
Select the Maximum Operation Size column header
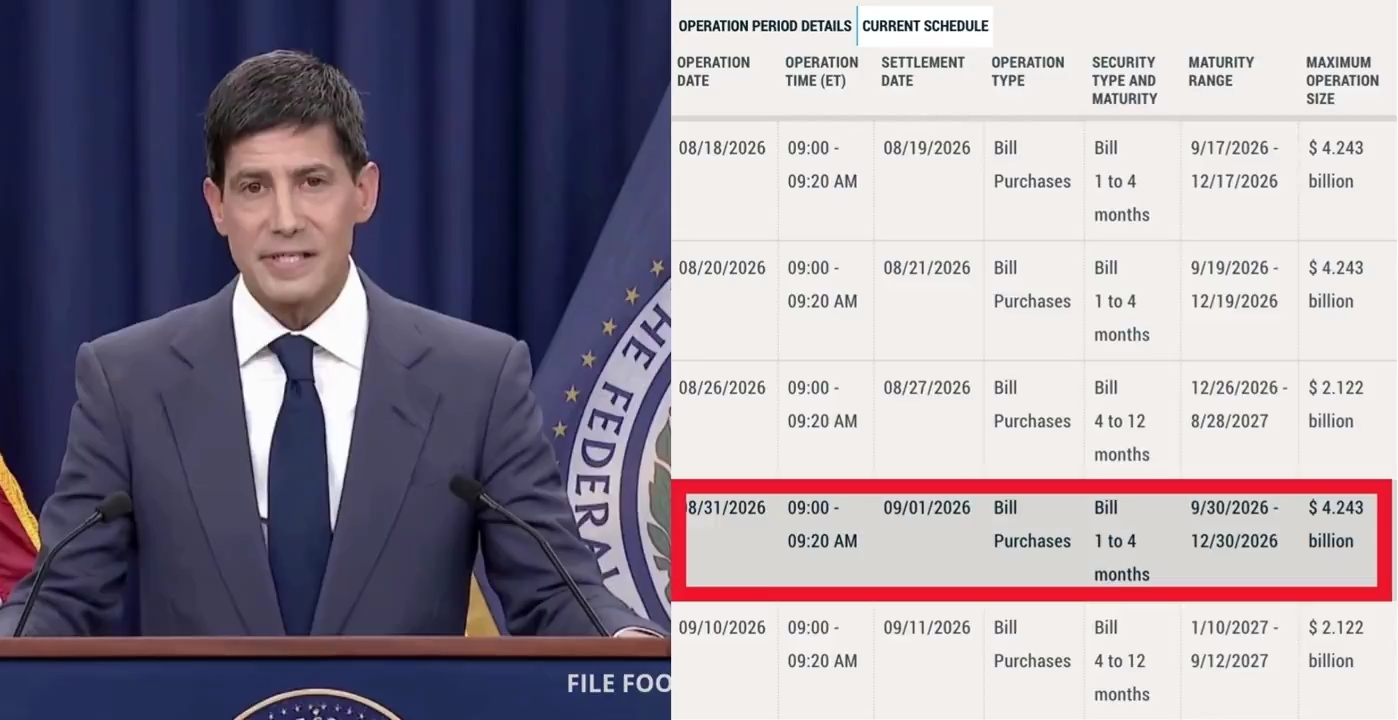point(1342,80)
